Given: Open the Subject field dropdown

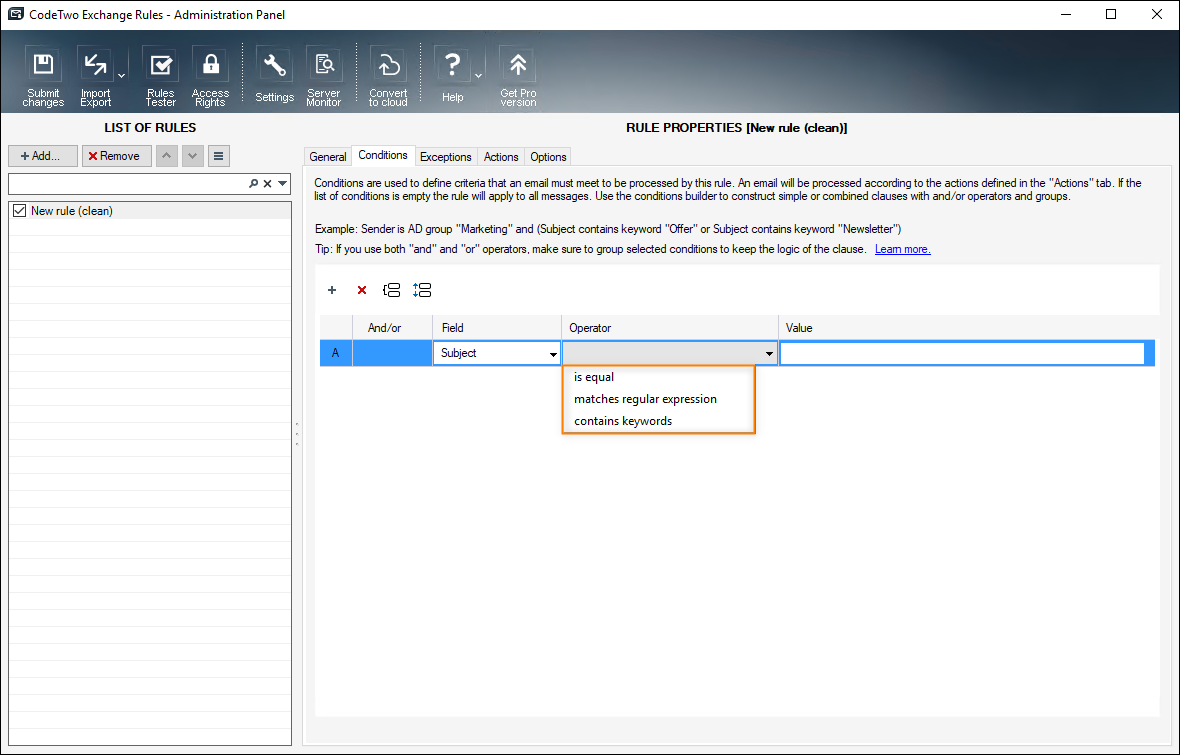Looking at the screenshot, I should pyautogui.click(x=553, y=354).
